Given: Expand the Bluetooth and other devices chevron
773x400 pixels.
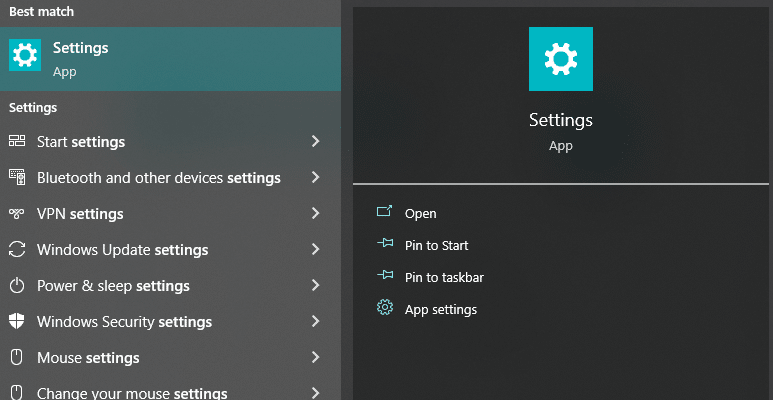Looking at the screenshot, I should (316, 178).
